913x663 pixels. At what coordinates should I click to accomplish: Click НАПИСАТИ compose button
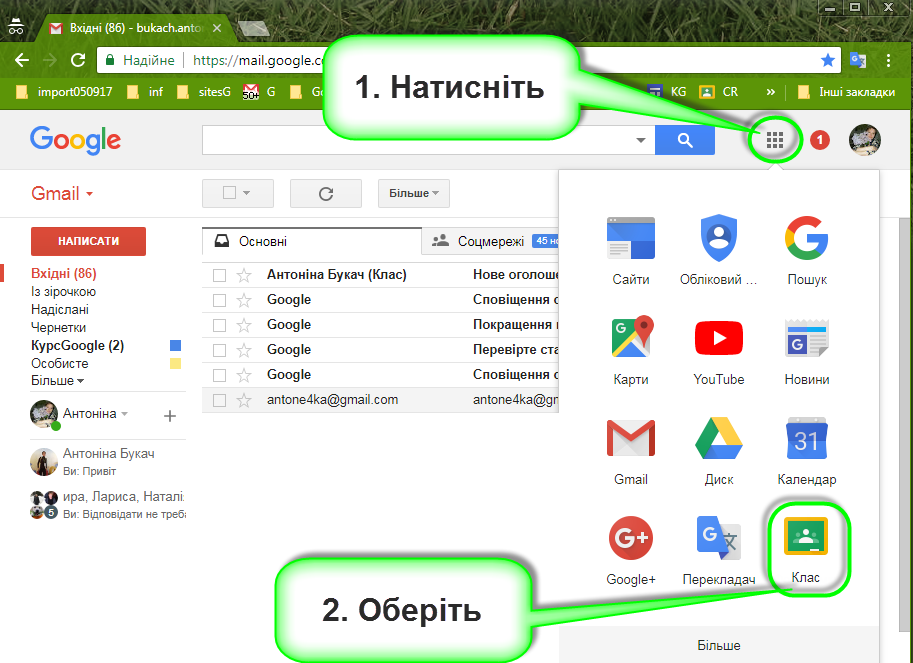pos(88,241)
